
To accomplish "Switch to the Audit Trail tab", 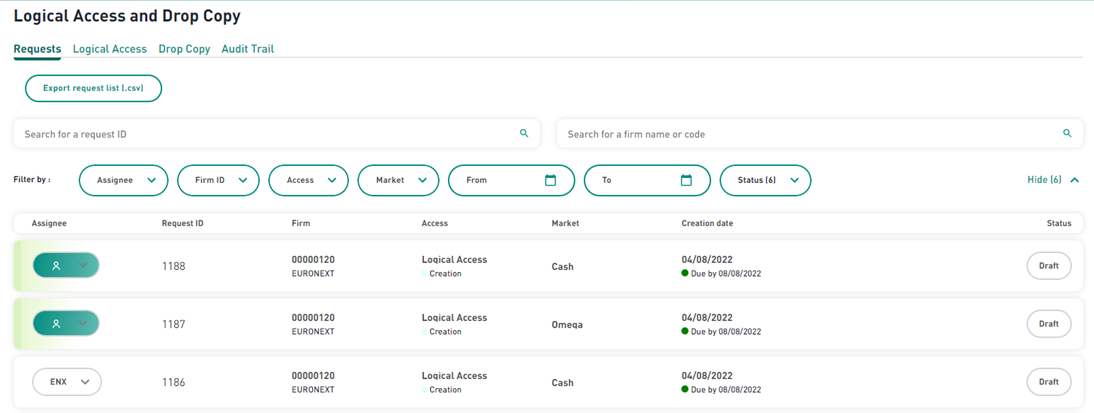I will click(x=248, y=50).
